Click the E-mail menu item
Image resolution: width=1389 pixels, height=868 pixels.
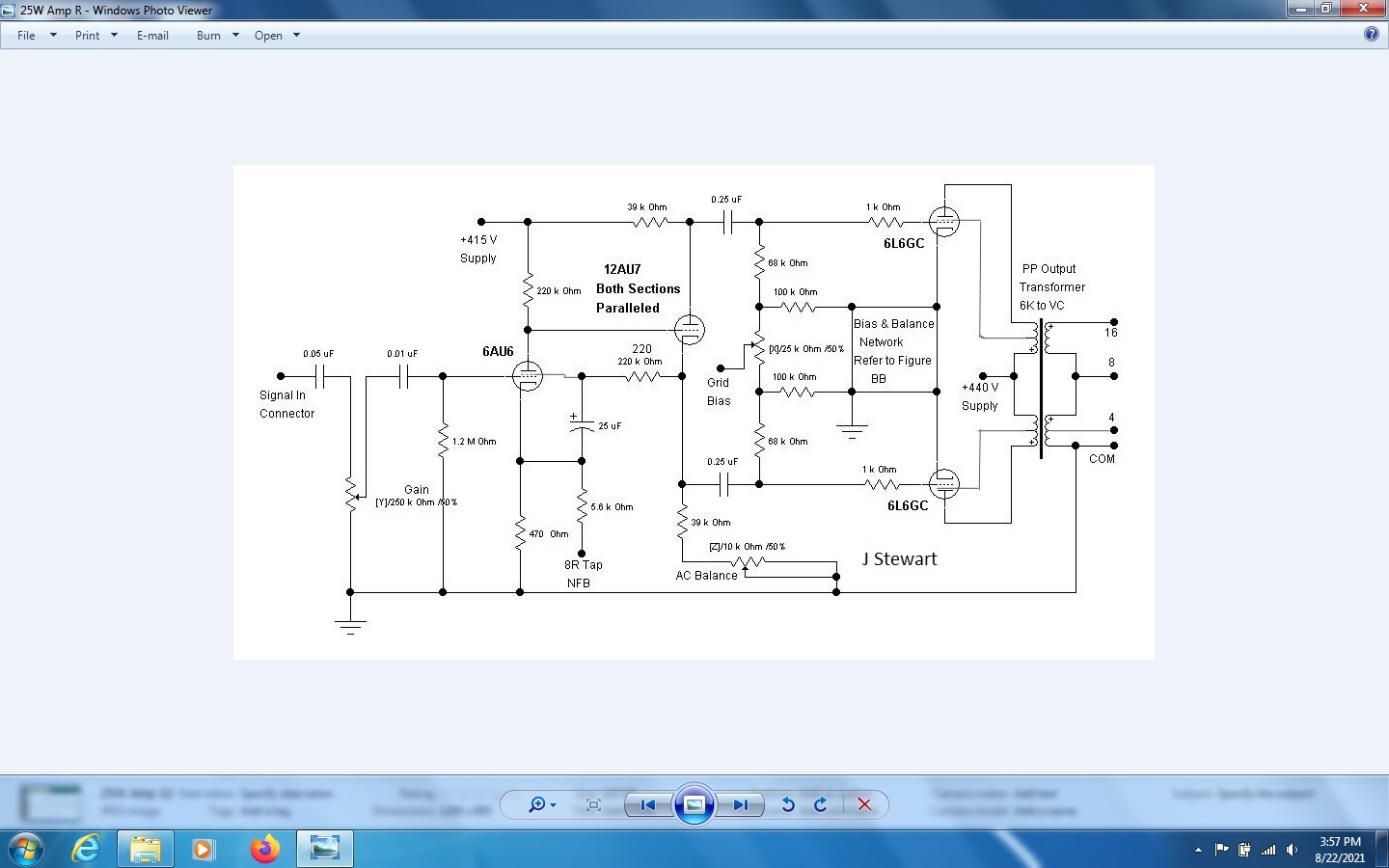152,36
